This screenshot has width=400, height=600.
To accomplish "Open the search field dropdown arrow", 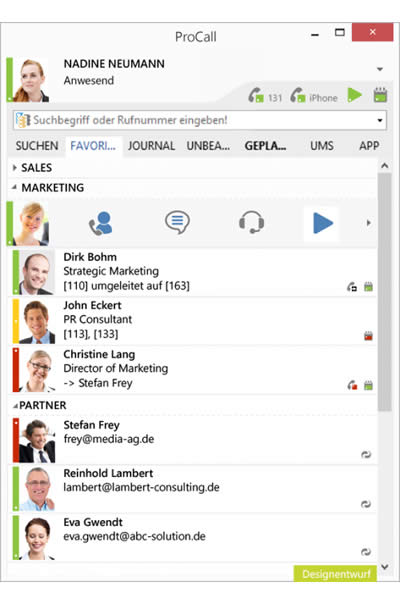I will click(x=380, y=121).
